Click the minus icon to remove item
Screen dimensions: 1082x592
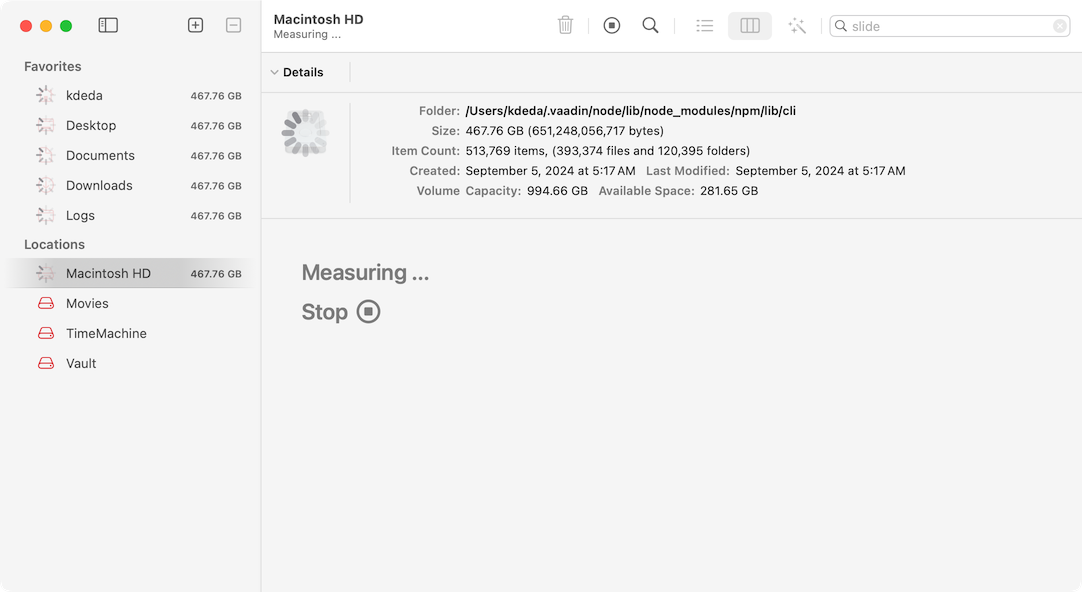click(x=233, y=25)
